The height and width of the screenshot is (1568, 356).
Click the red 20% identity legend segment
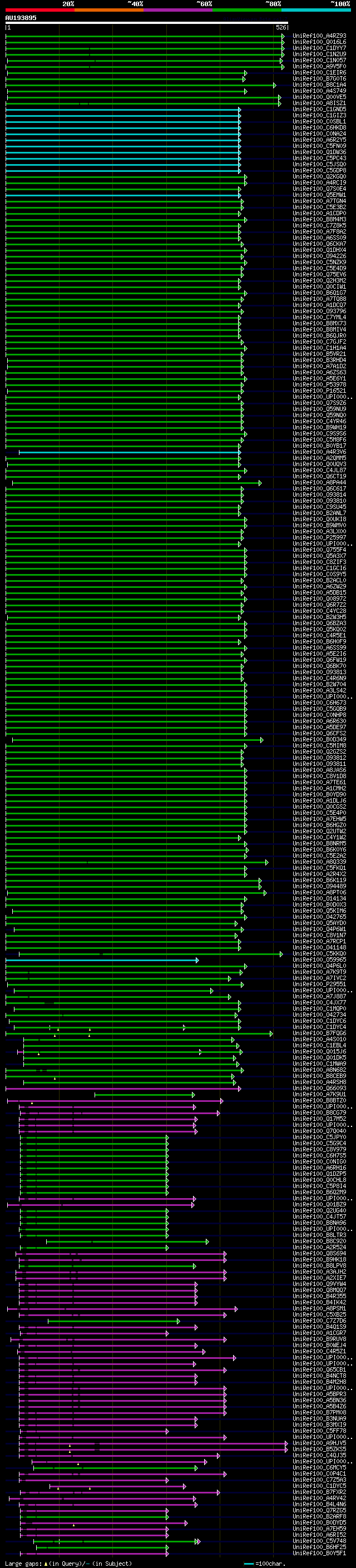click(x=39, y=10)
